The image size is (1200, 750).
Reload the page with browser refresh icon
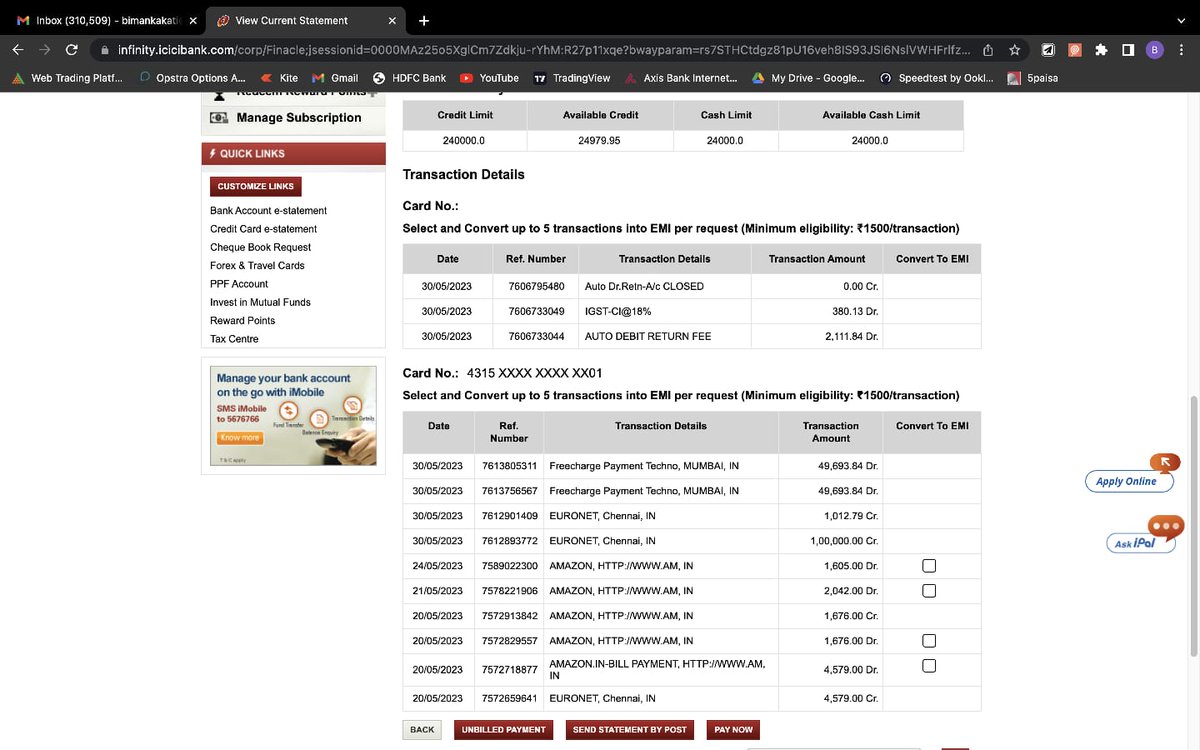tap(71, 49)
